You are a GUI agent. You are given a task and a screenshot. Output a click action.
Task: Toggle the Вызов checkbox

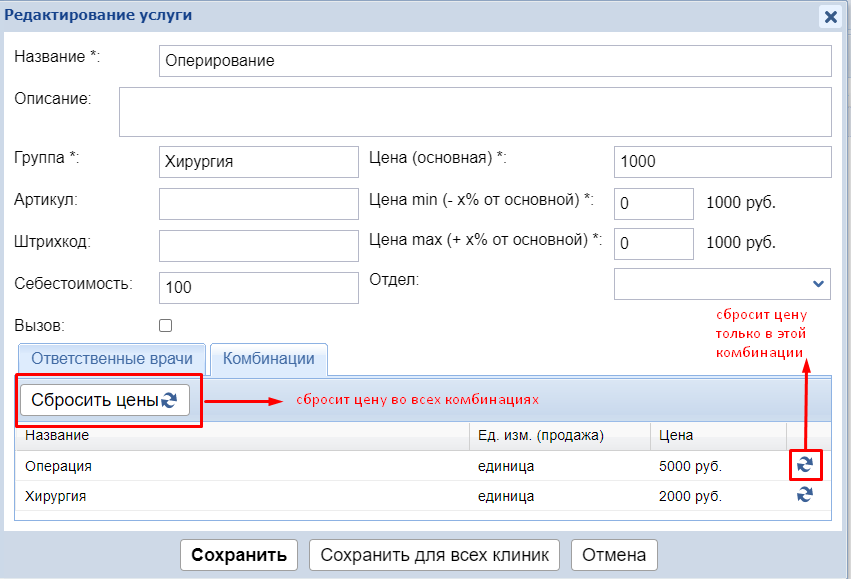pos(166,325)
